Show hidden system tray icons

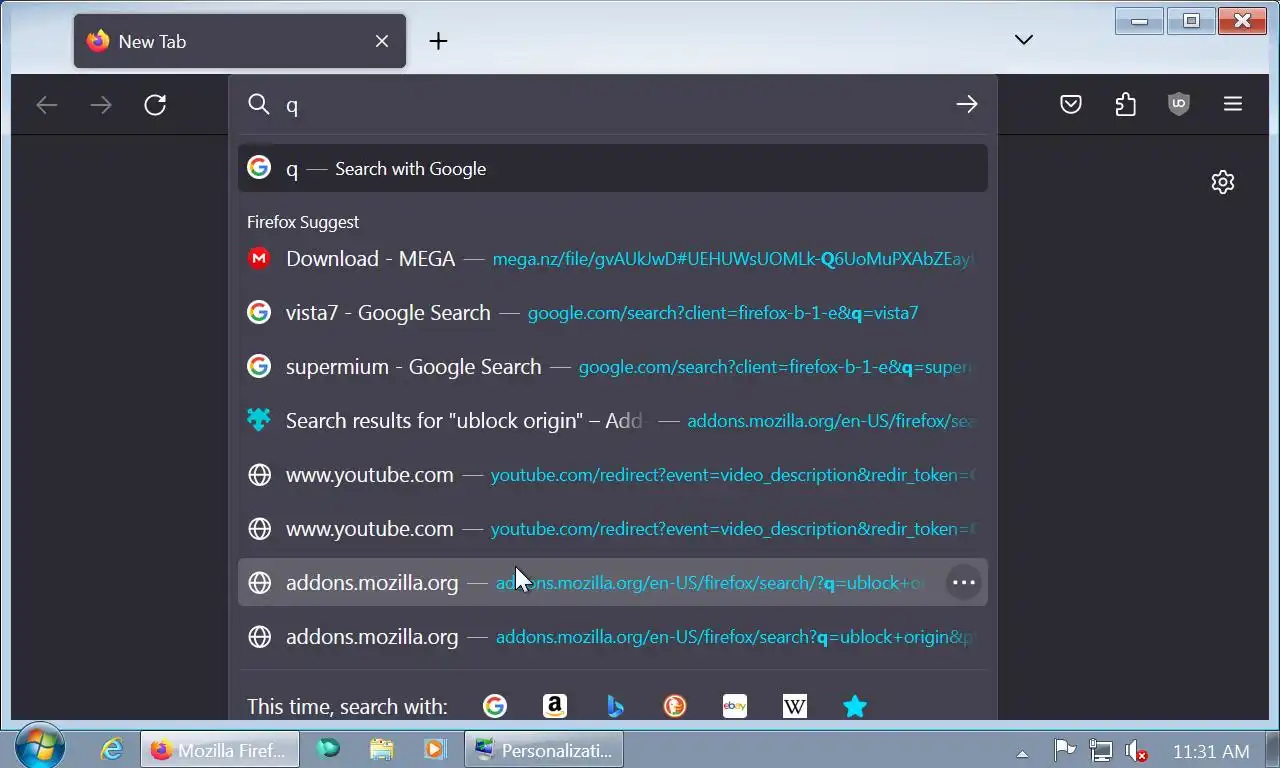coord(1022,753)
